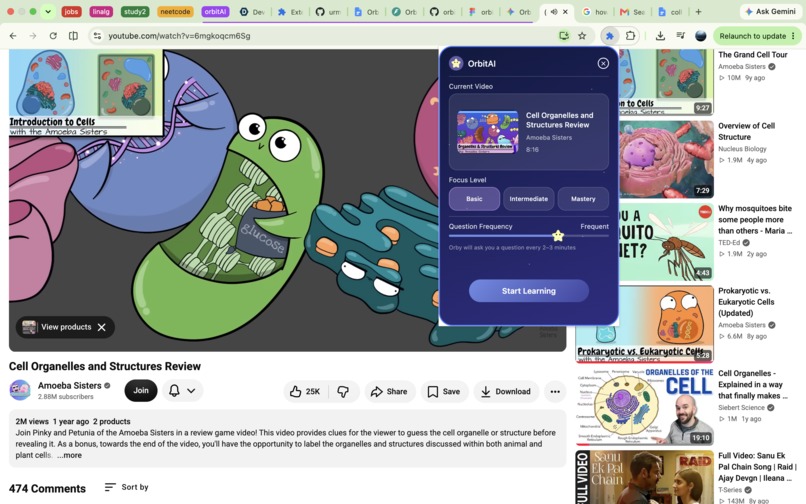Select the Intermediate focus level
Screen dimensions: 806x504
pos(528,199)
